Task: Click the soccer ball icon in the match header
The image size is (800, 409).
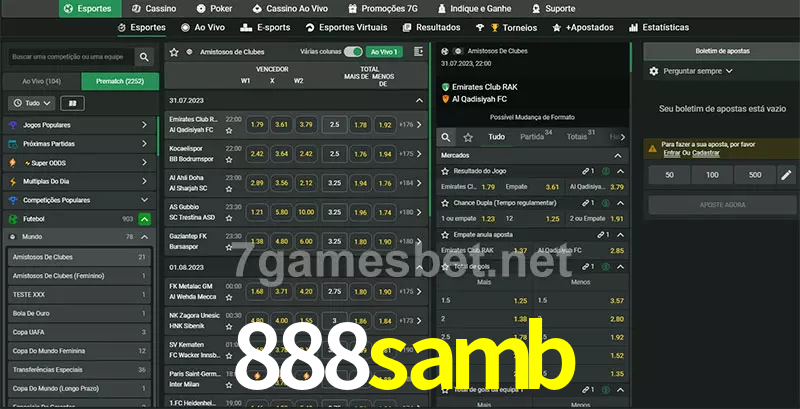Action: 445,52
